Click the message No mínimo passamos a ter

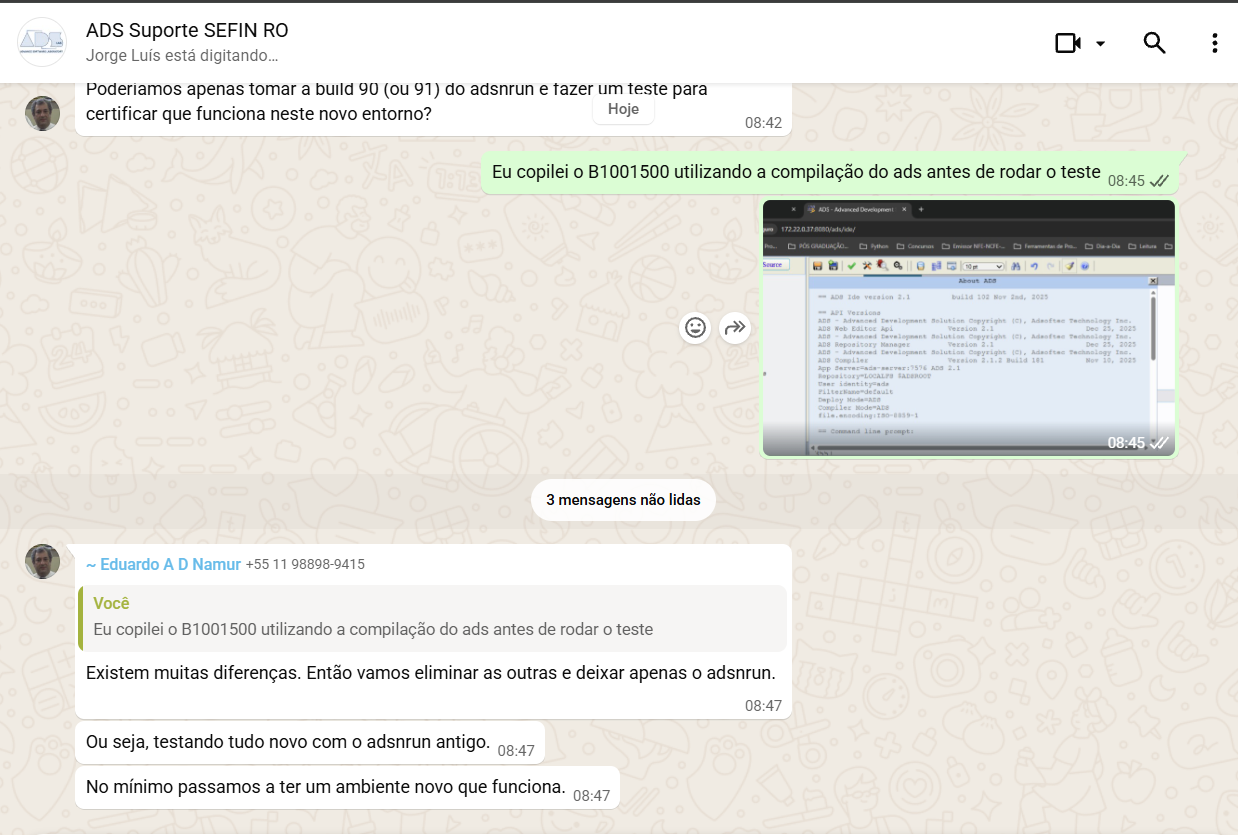[x=326, y=787]
